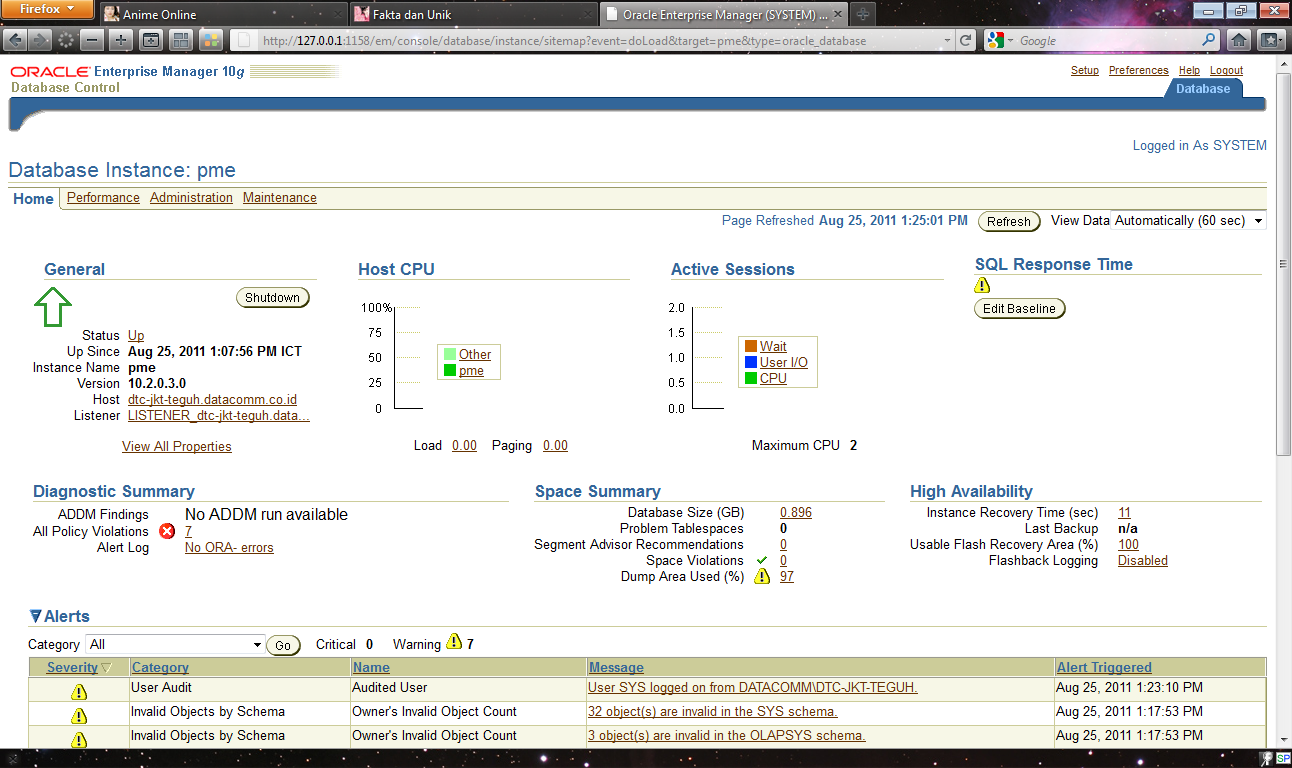
Task: Reload the page with the refresh arrow icon
Action: click(965, 41)
